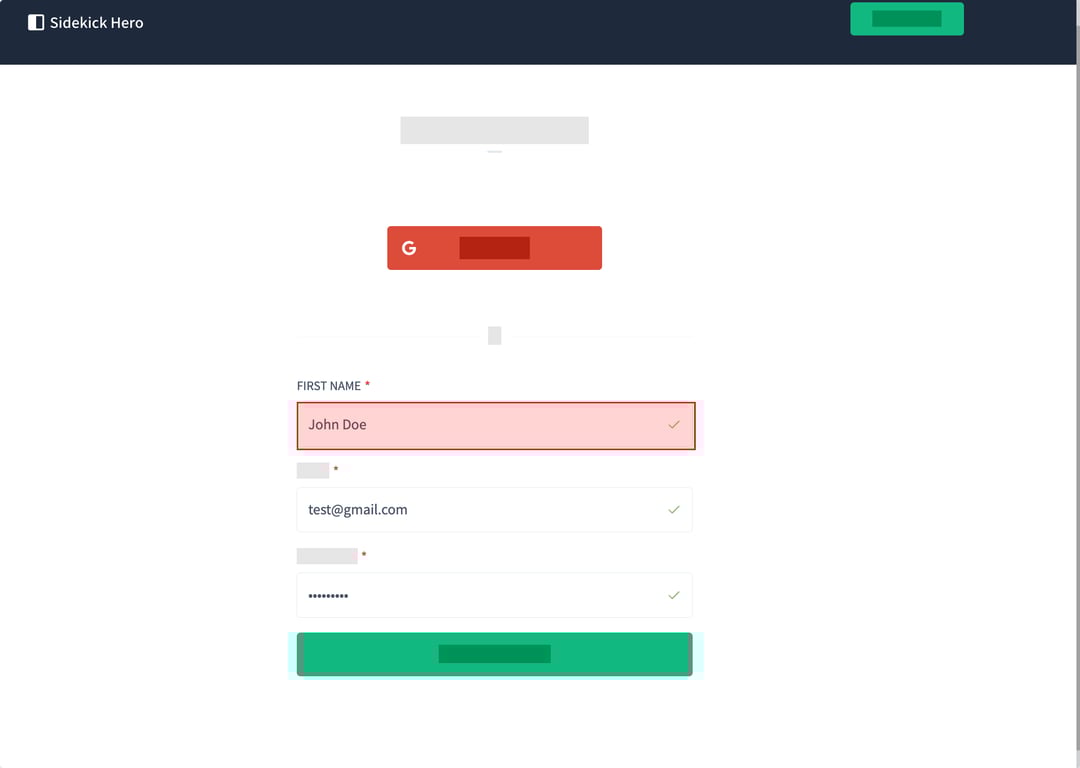
Task: Click the page heading above the Google button
Action: [494, 130]
